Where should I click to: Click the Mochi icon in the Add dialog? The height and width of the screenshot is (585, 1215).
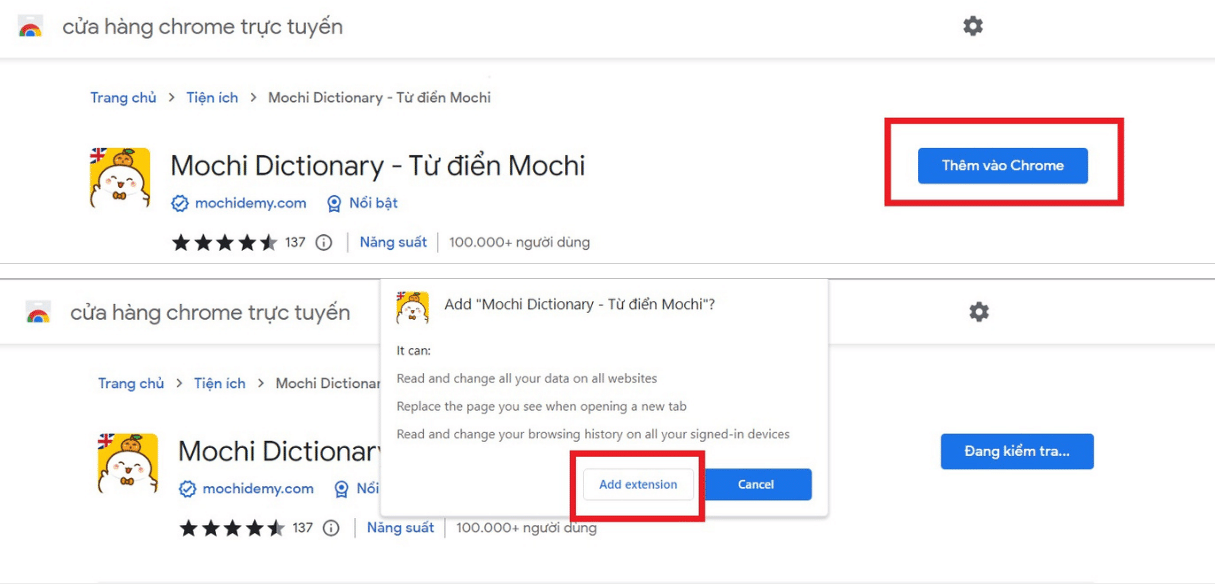click(x=413, y=308)
